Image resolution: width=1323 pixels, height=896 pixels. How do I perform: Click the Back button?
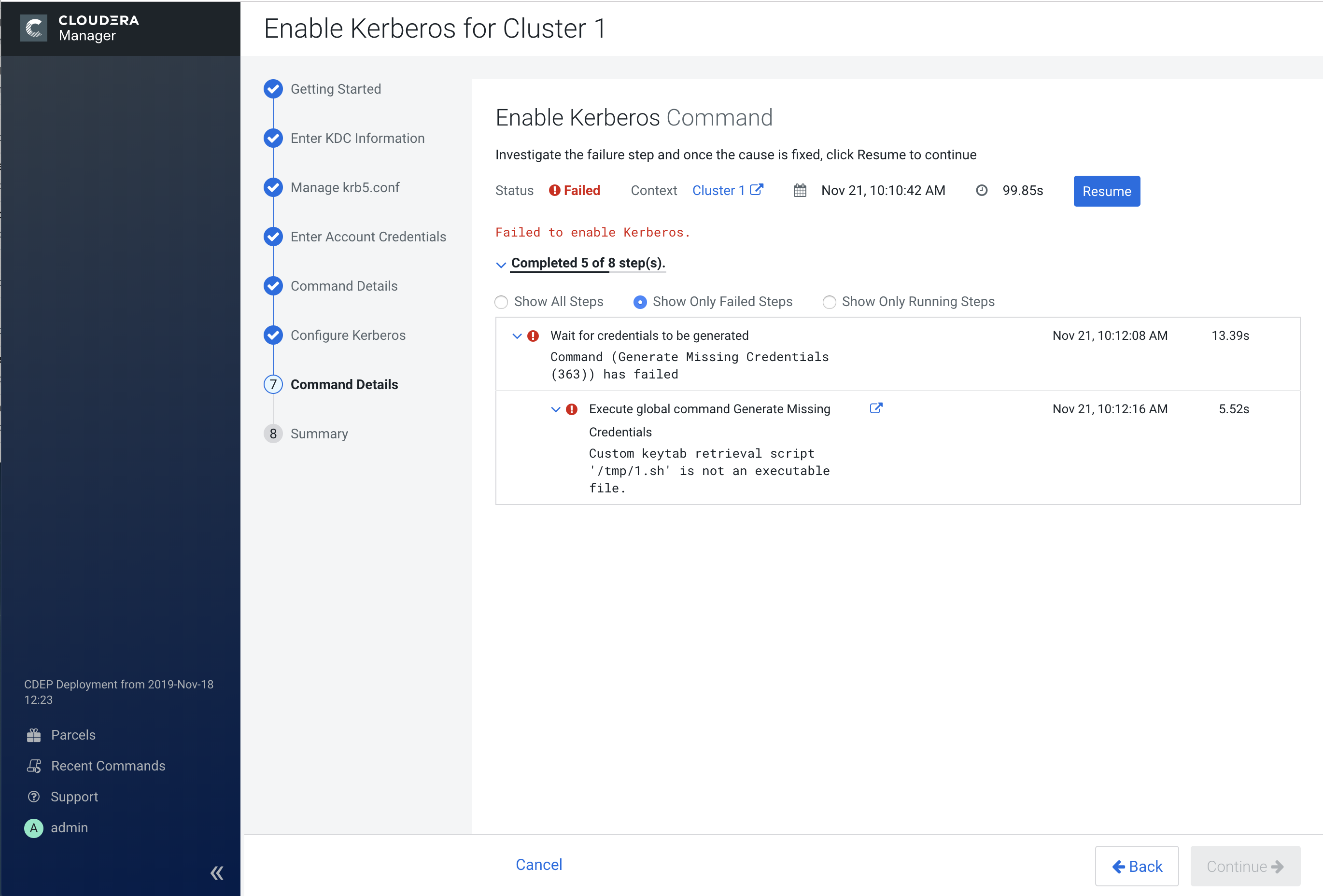tap(1136, 867)
